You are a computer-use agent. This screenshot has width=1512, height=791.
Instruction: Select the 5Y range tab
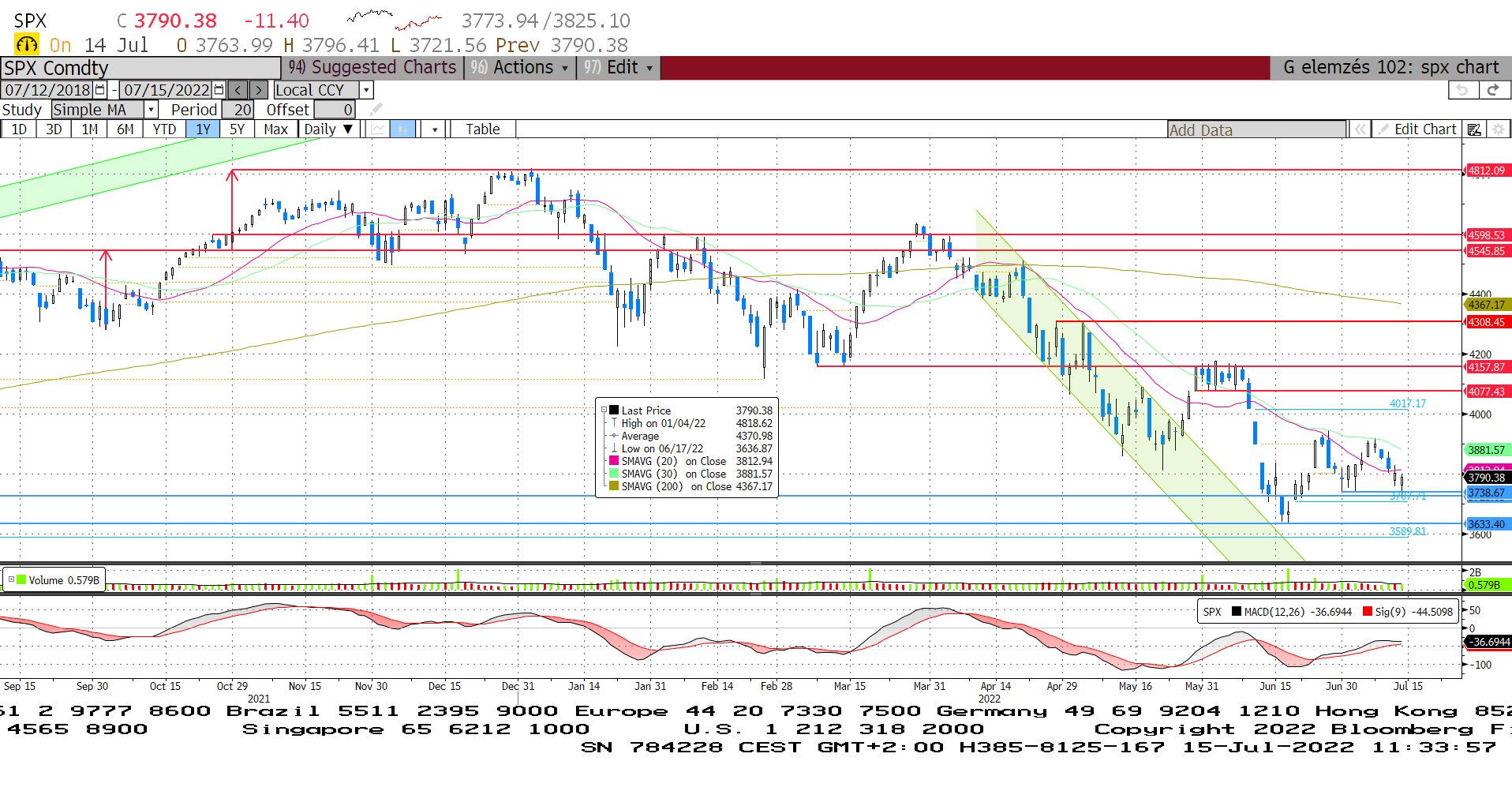(237, 129)
